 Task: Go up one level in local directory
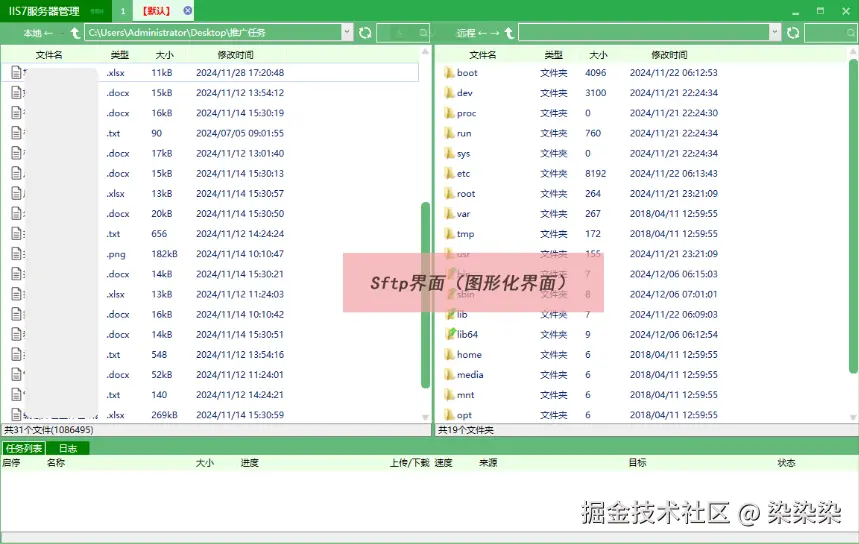coord(75,33)
